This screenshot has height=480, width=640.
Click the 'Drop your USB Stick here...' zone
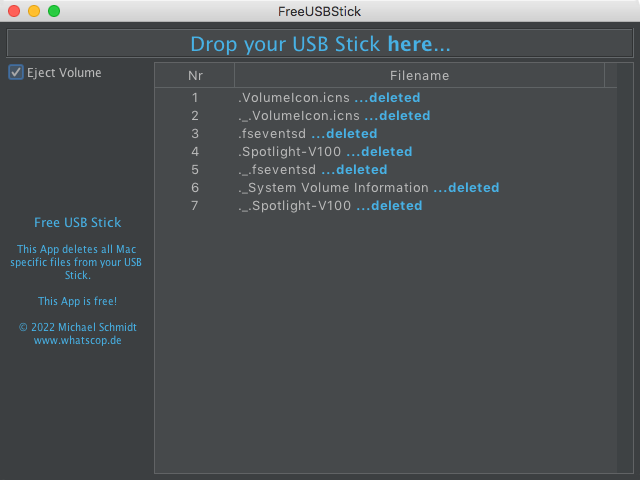tap(320, 44)
